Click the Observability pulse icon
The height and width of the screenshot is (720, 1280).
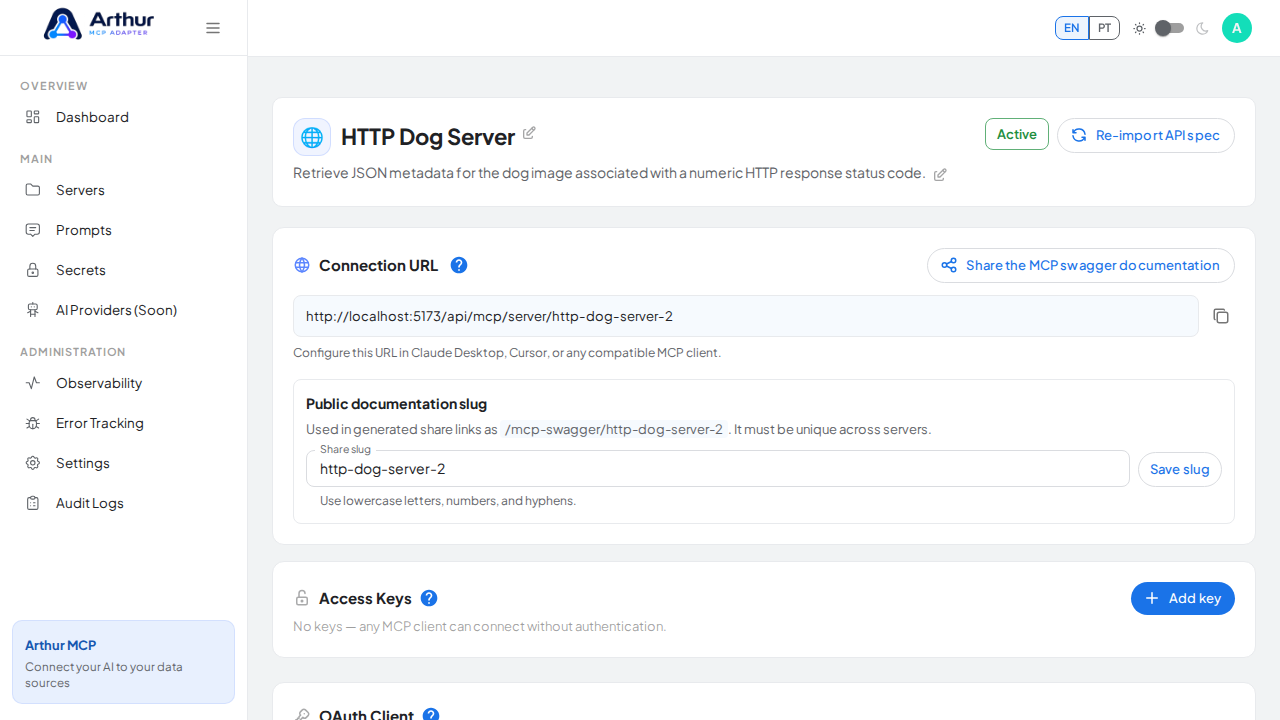(33, 383)
